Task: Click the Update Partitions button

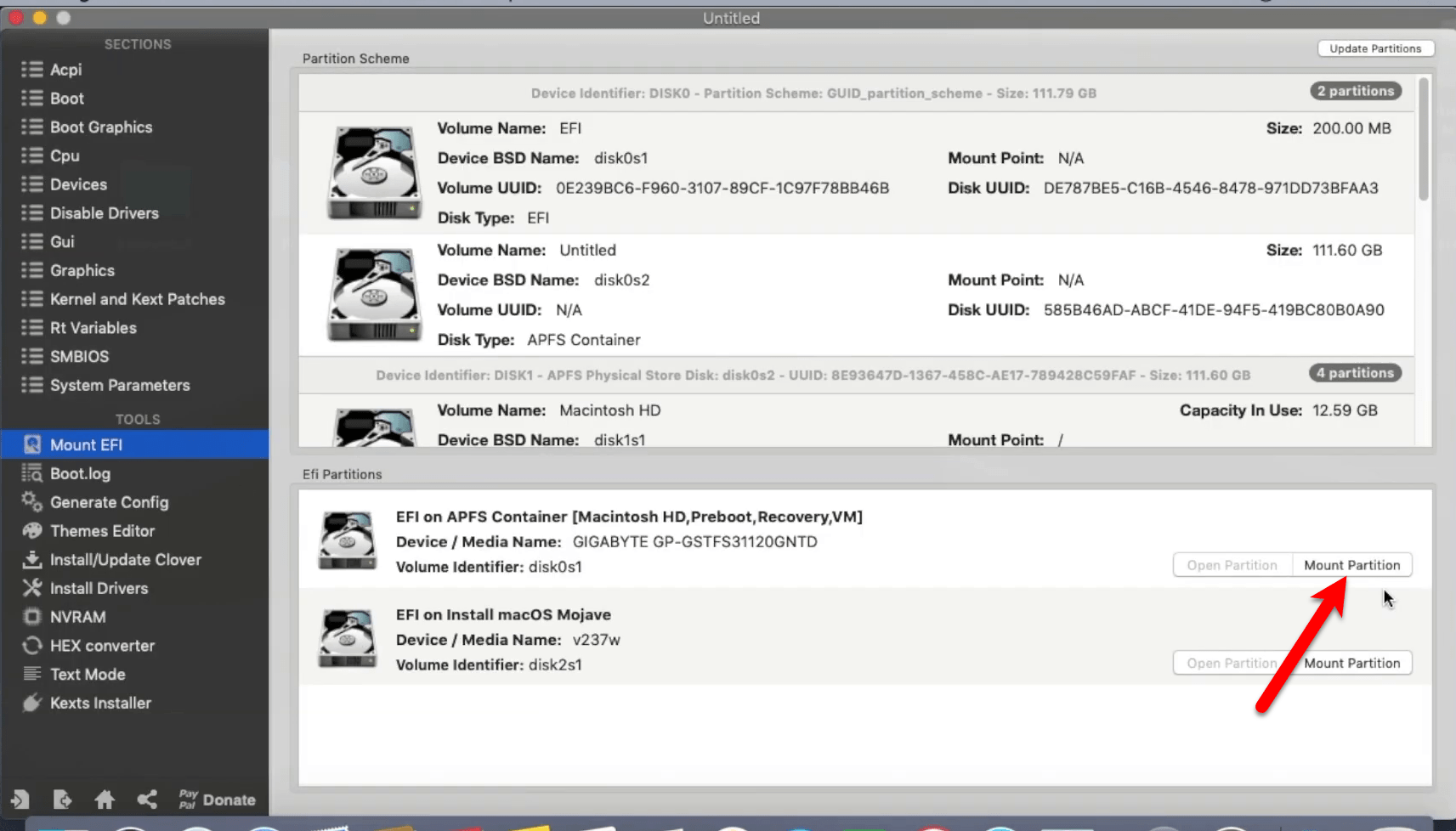Action: tap(1375, 48)
